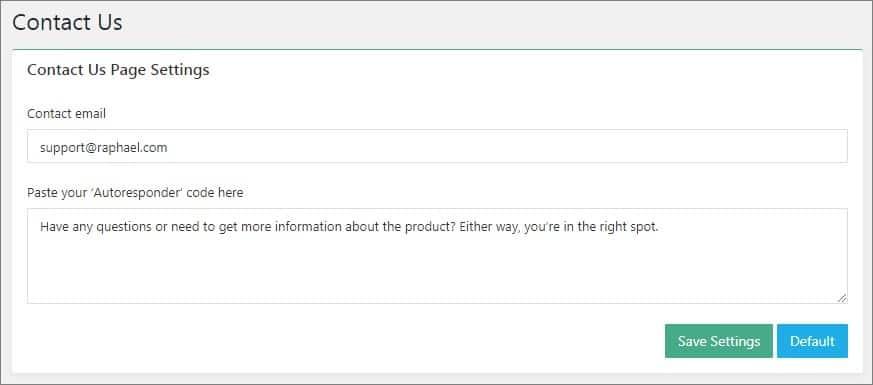Click inside the Autoresponder code textarea

tap(437, 256)
